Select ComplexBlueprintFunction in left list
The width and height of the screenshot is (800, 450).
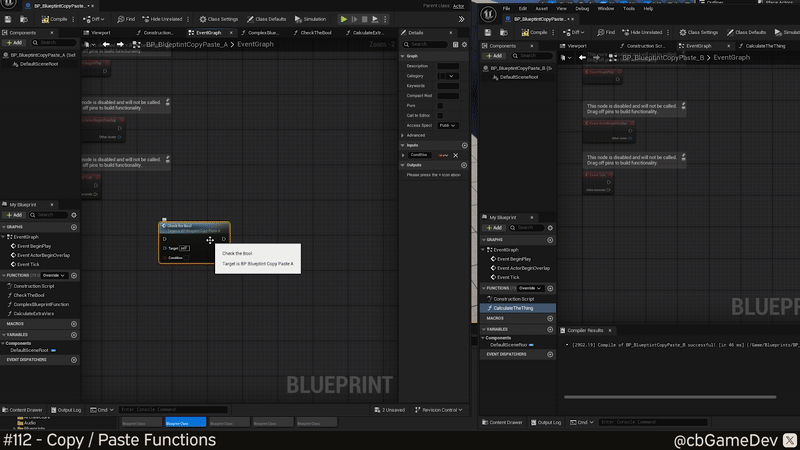[x=41, y=305]
